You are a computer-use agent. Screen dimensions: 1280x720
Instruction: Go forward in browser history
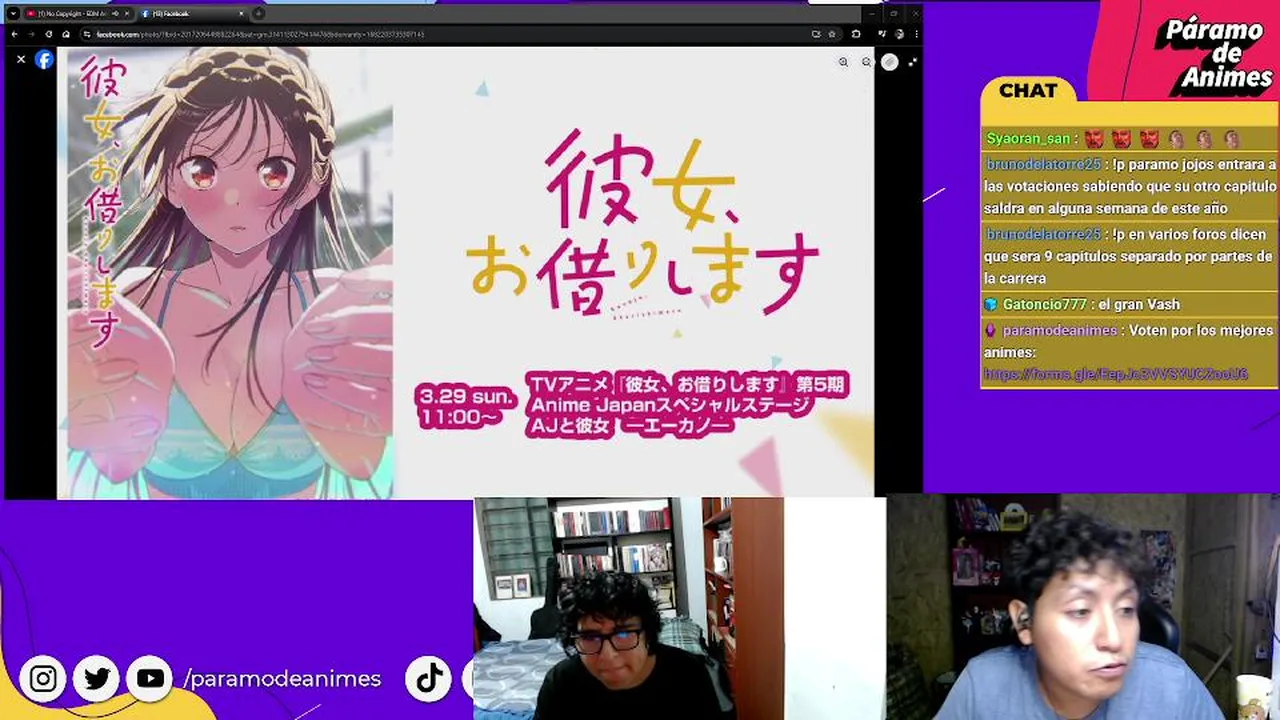[31, 34]
